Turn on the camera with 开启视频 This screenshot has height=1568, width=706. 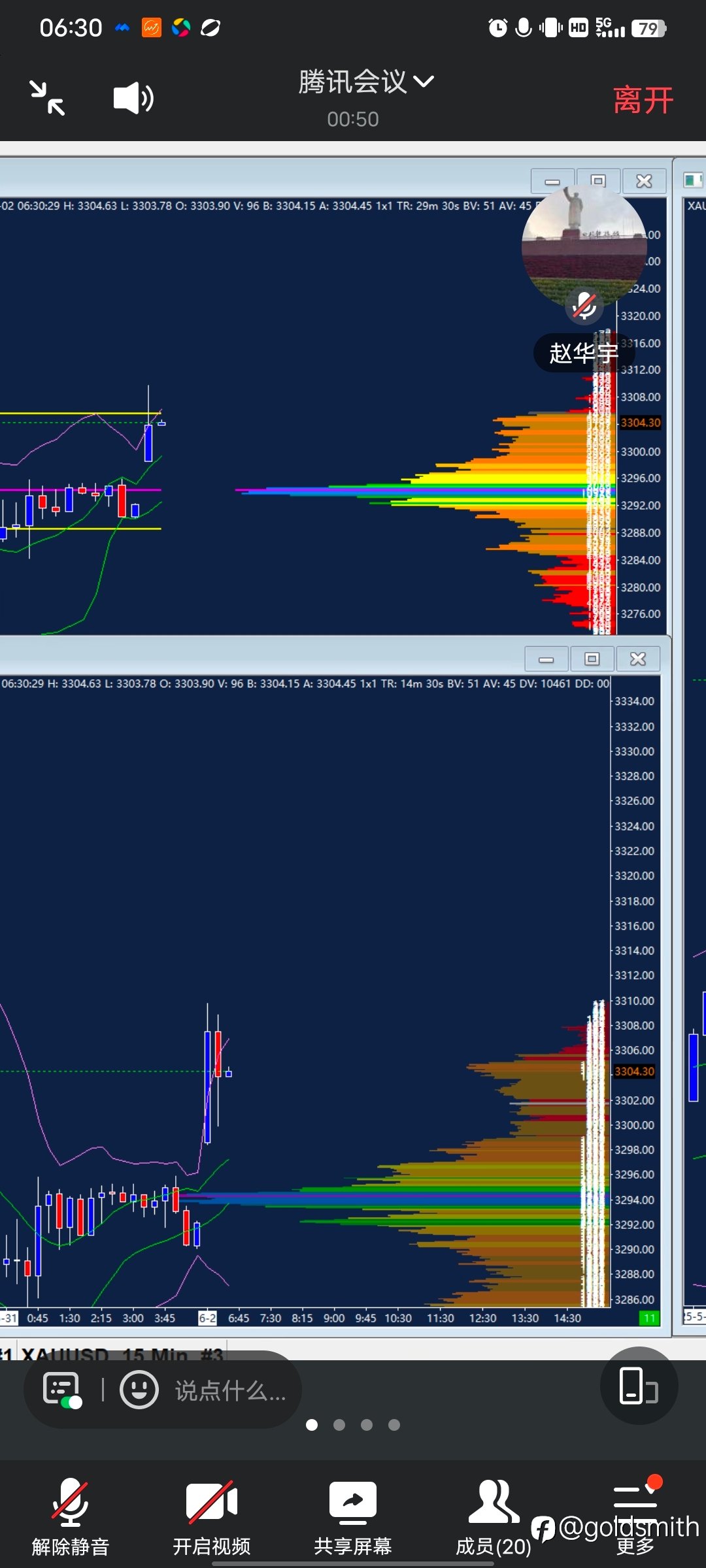pyautogui.click(x=212, y=1517)
